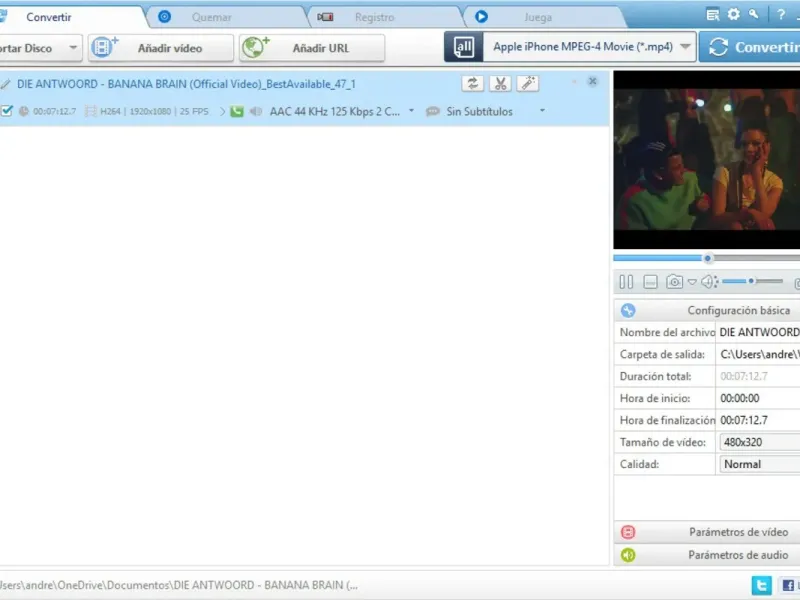Image resolution: width=800 pixels, height=600 pixels.
Task: Click the key registration icon
Action: click(754, 14)
